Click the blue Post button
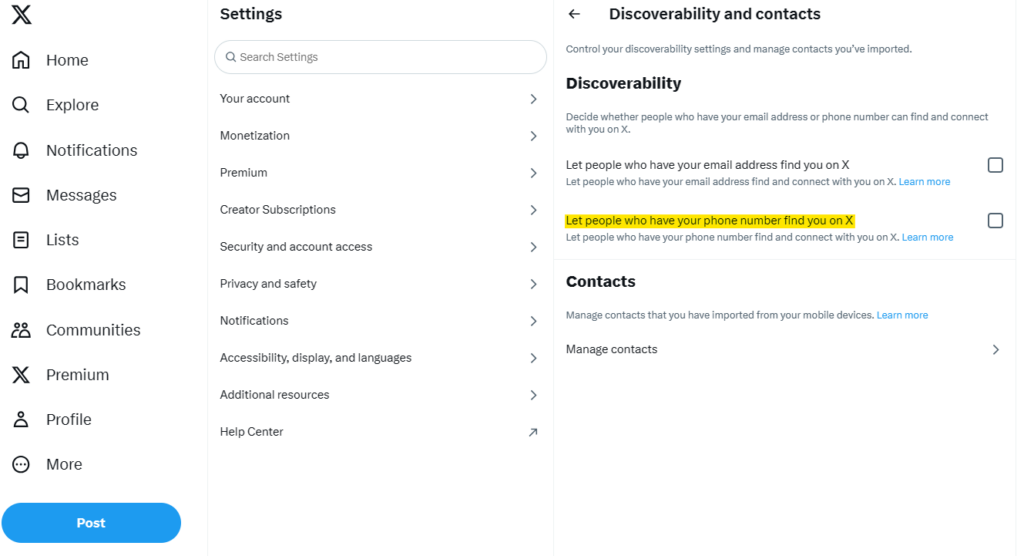The image size is (1024, 556). [91, 523]
